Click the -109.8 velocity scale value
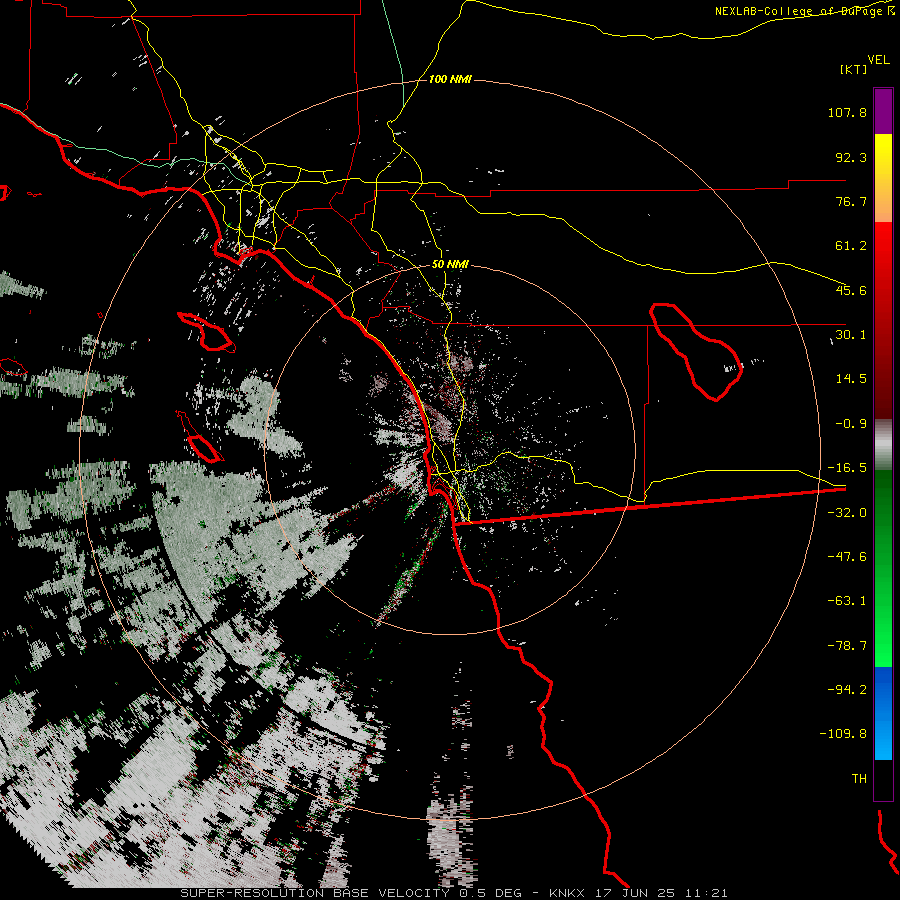Image resolution: width=900 pixels, height=900 pixels. pos(844,734)
